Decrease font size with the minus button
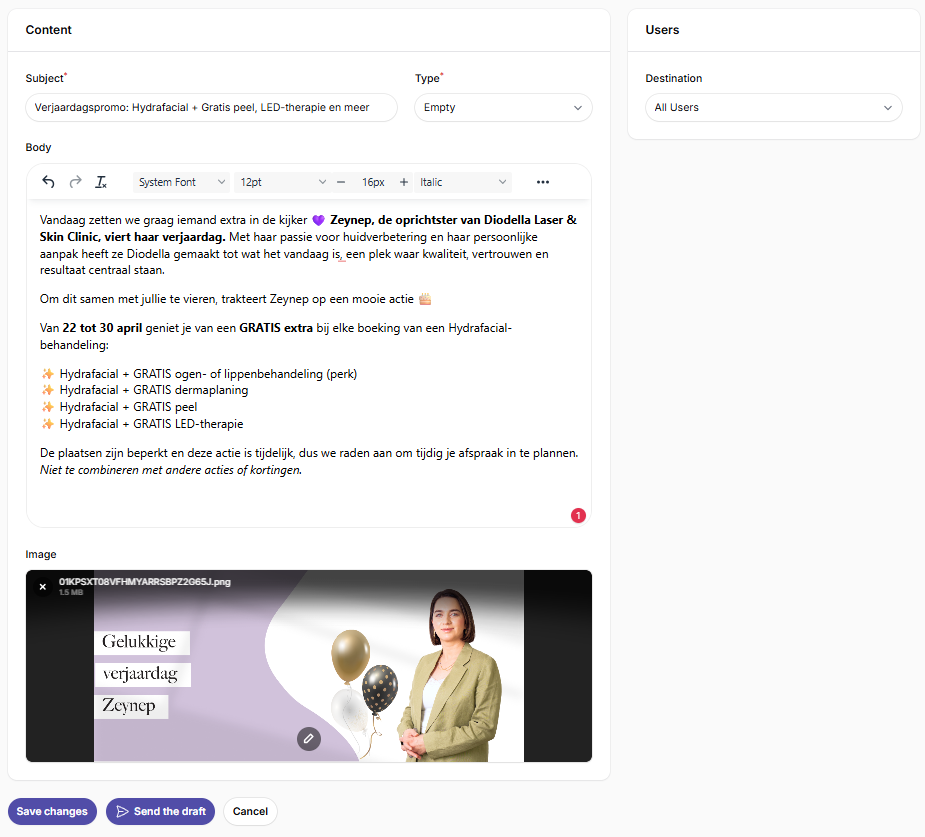This screenshot has width=925, height=837. [341, 182]
